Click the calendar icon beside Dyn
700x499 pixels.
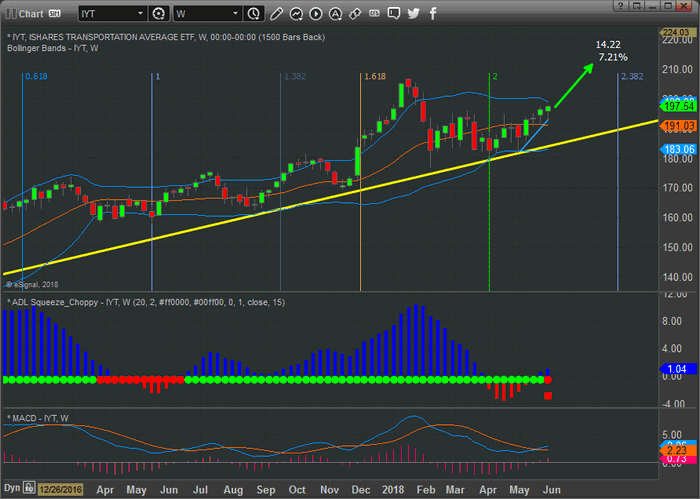28,489
